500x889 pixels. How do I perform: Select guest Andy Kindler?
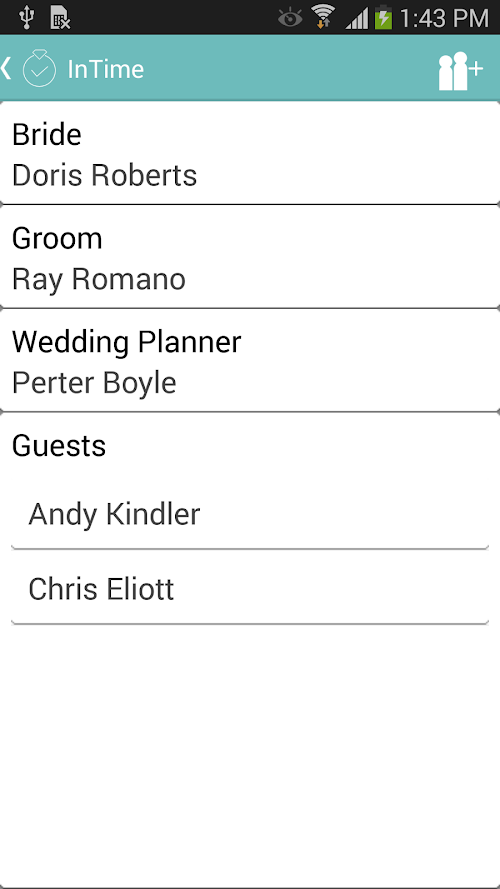[250, 514]
